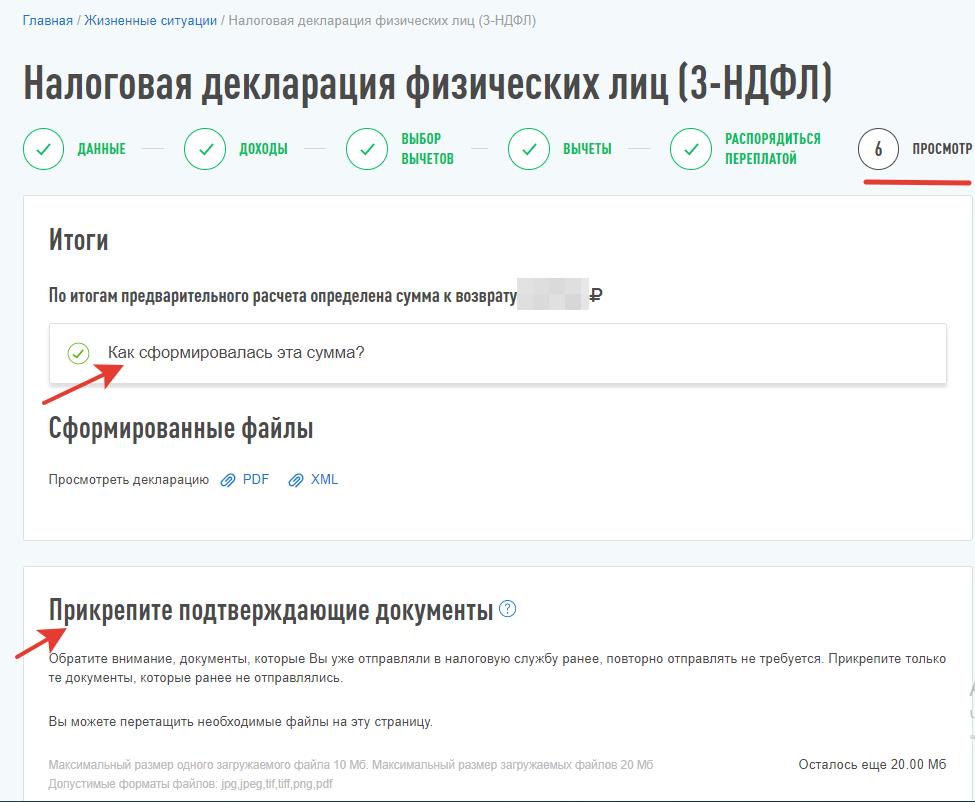Select the ПРОСМОТР step label

coord(941,149)
